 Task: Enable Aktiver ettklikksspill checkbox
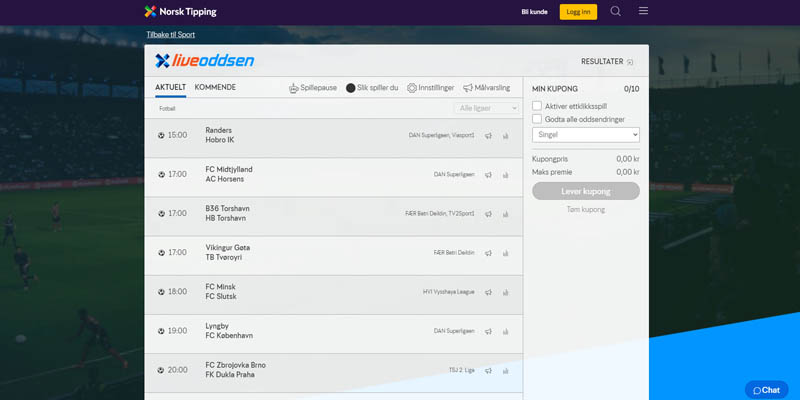537,106
